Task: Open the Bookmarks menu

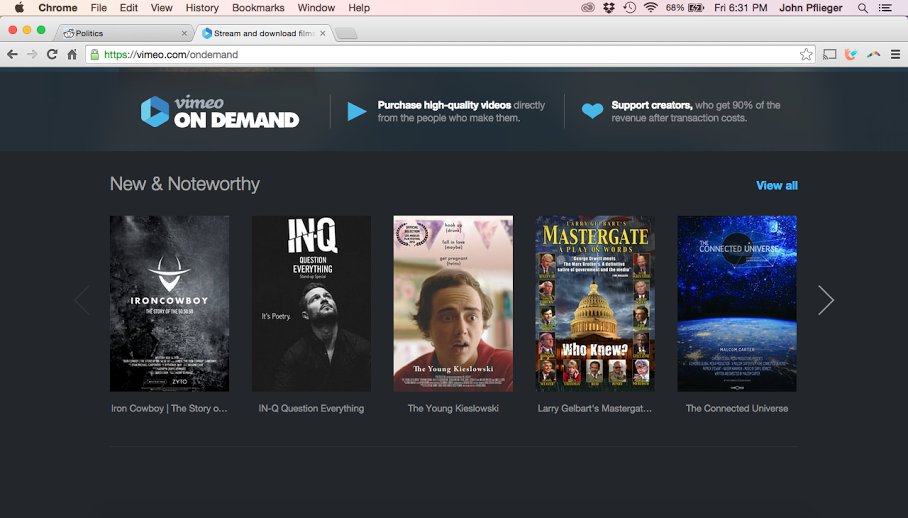Action: 258,8
